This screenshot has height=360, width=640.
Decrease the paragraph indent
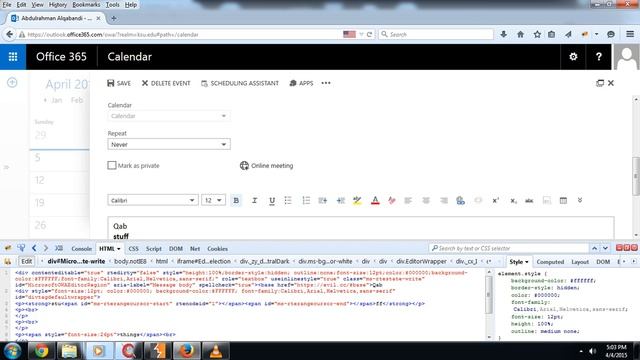[x=323, y=200]
